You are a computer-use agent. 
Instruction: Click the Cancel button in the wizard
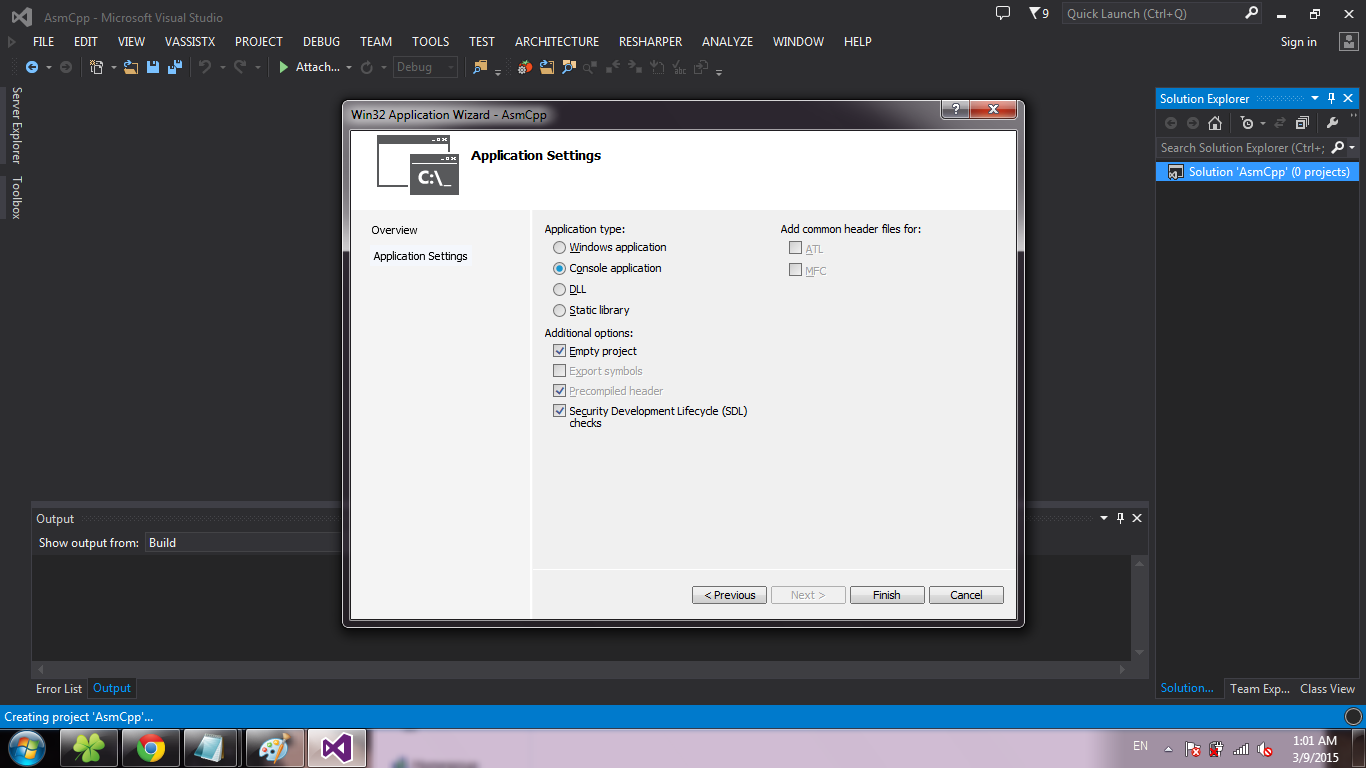(966, 595)
